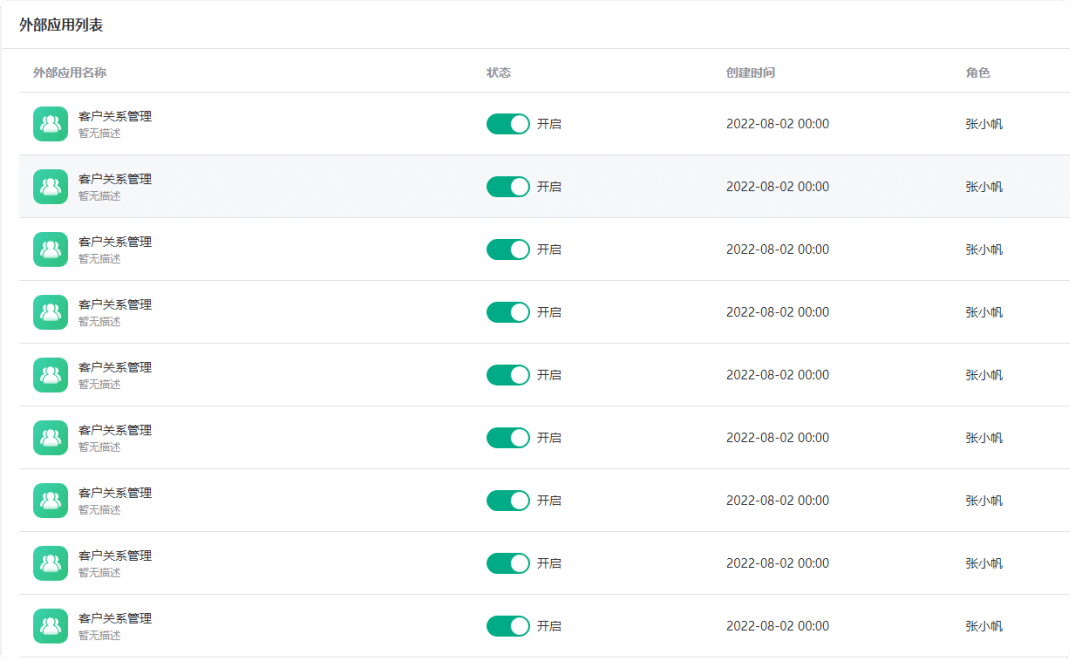Select the sixth row's 2022-08-02 00:00 date
The height and width of the screenshot is (660, 1070).
tap(777, 437)
